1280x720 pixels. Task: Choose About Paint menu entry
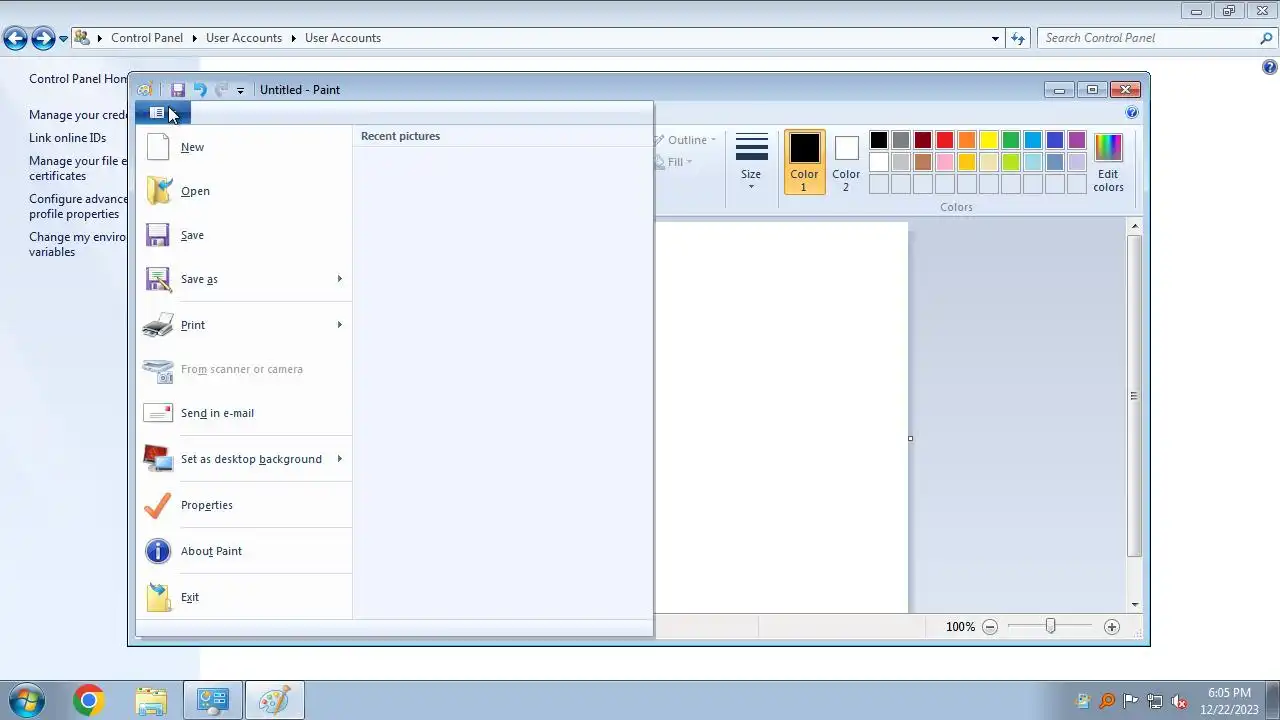pos(244,551)
